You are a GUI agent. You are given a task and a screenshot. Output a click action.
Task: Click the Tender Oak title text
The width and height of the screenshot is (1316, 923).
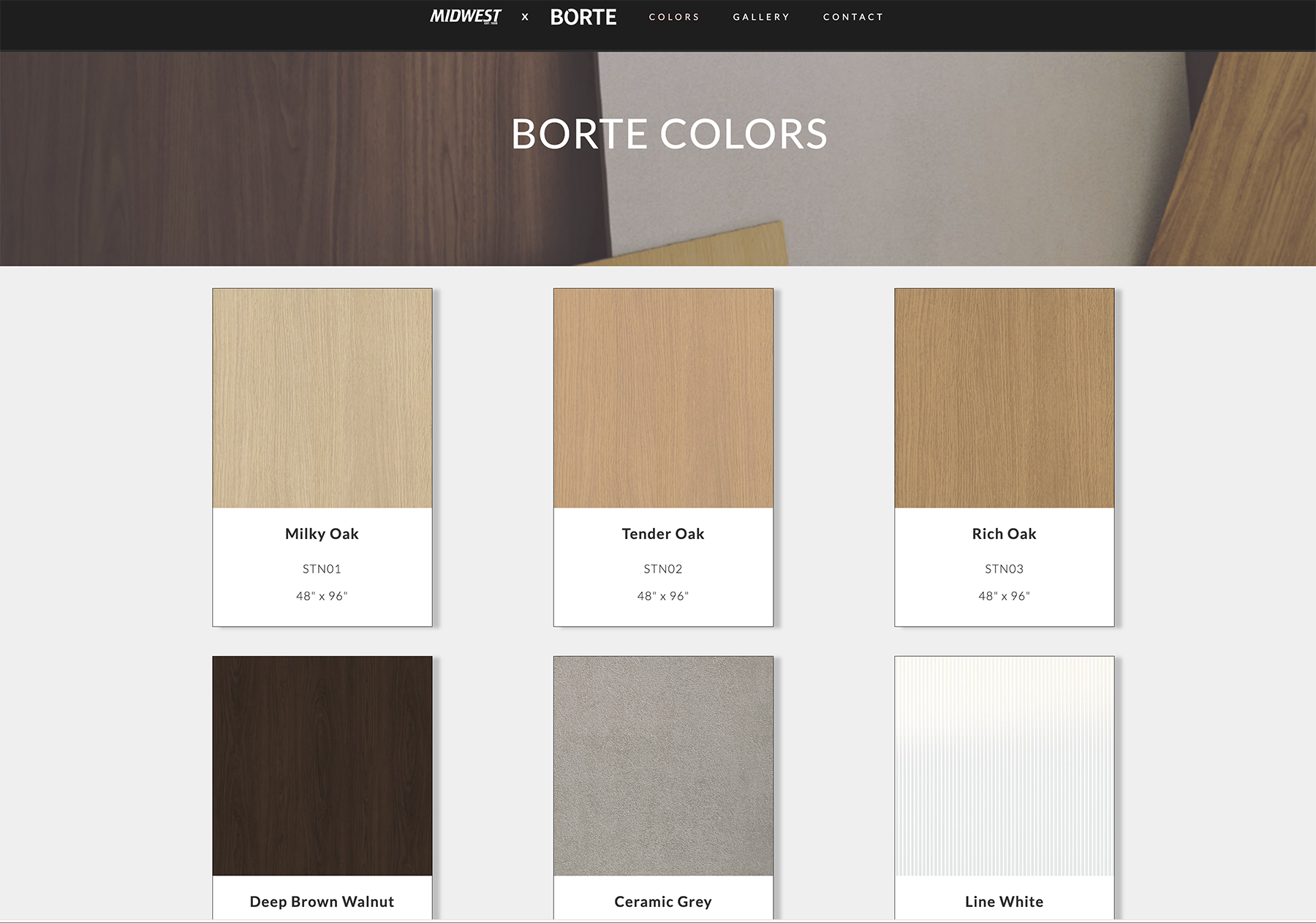click(x=663, y=534)
